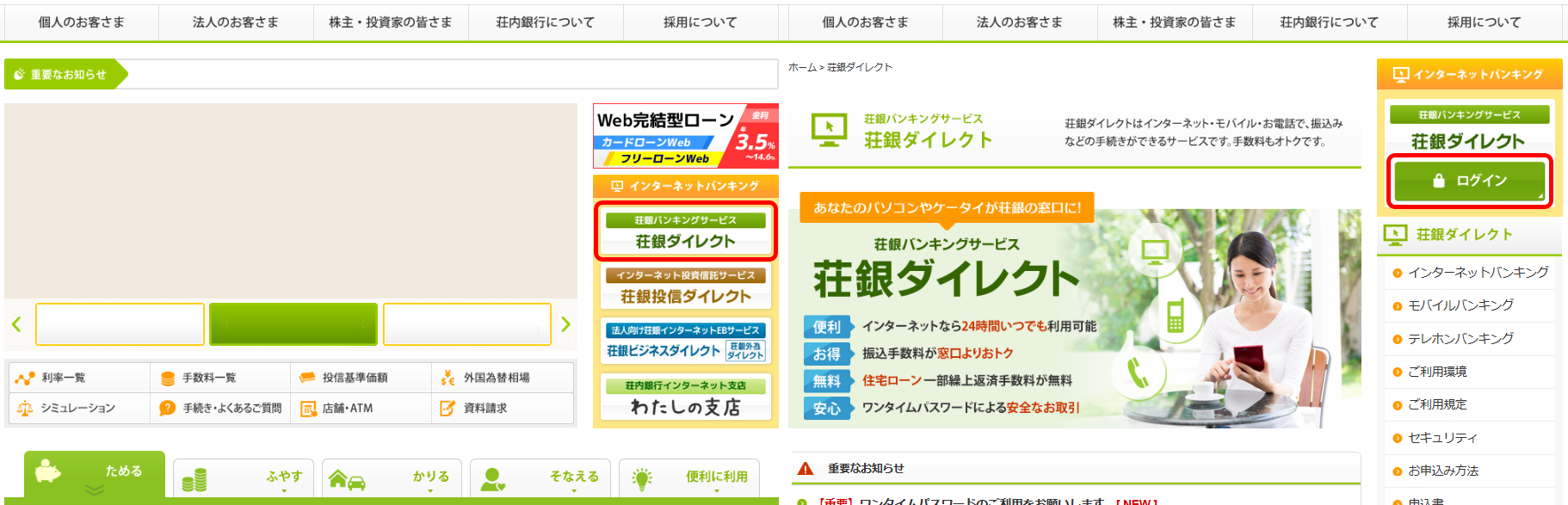
Task: Advance the carousel with the right arrow
Action: tap(565, 324)
